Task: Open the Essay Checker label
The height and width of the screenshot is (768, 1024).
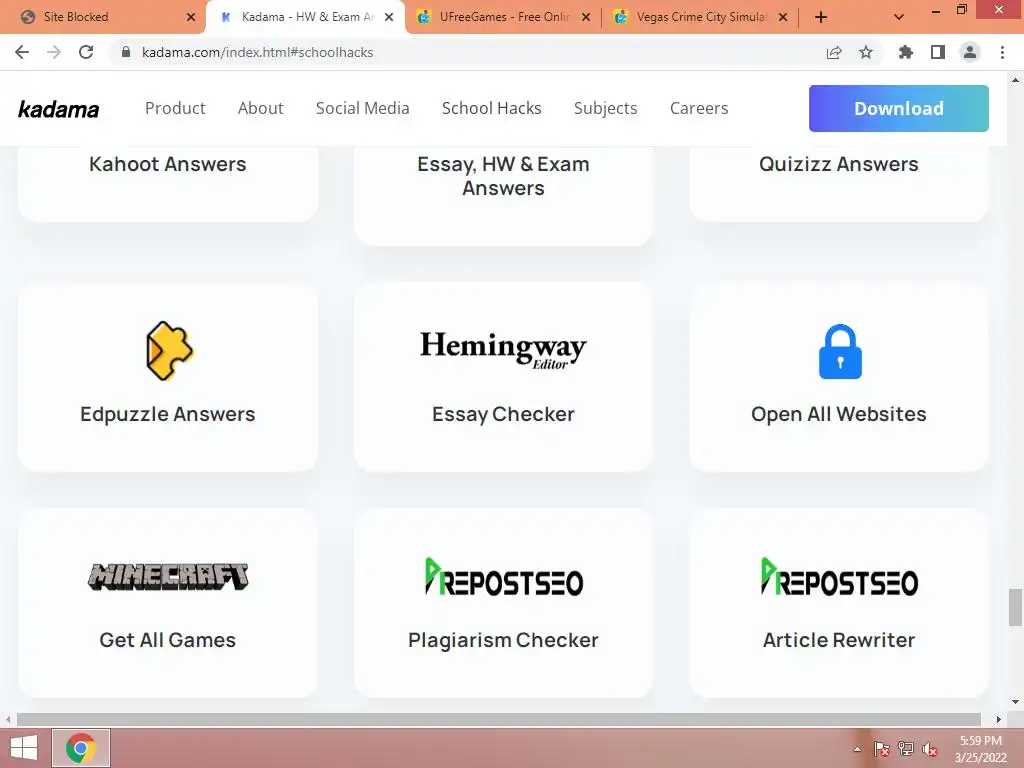Action: (503, 414)
